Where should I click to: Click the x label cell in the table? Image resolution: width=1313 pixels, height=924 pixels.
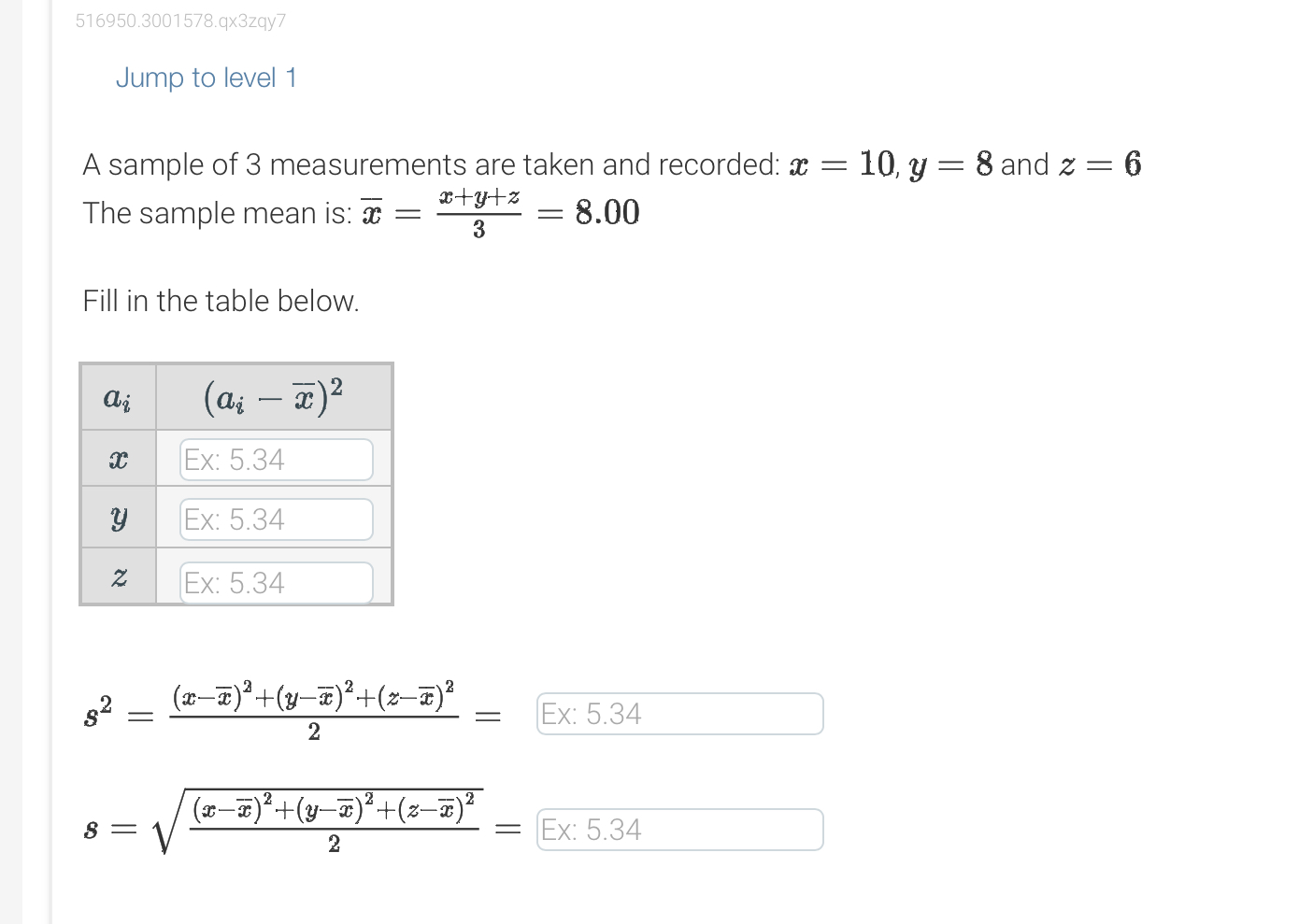coord(117,459)
